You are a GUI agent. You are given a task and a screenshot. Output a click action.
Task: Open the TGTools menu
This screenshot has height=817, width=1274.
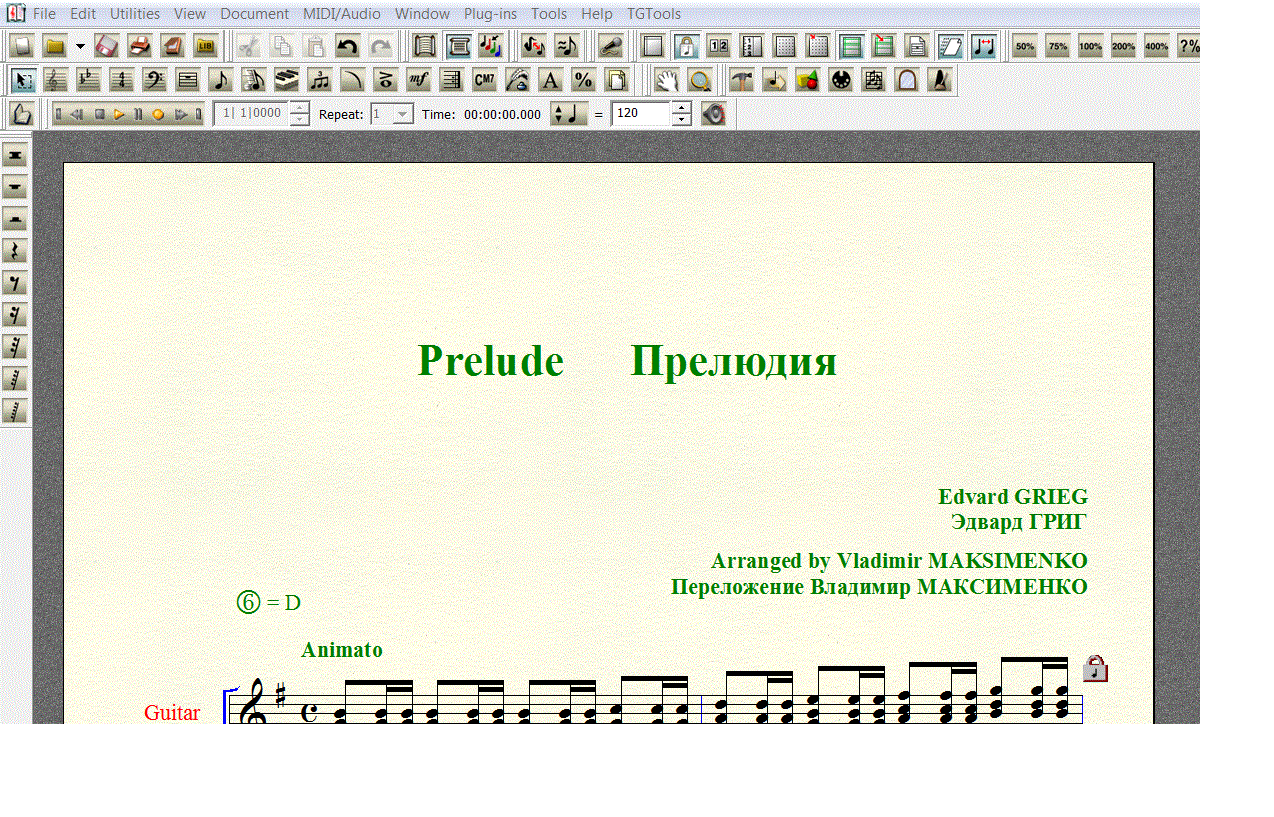(654, 14)
